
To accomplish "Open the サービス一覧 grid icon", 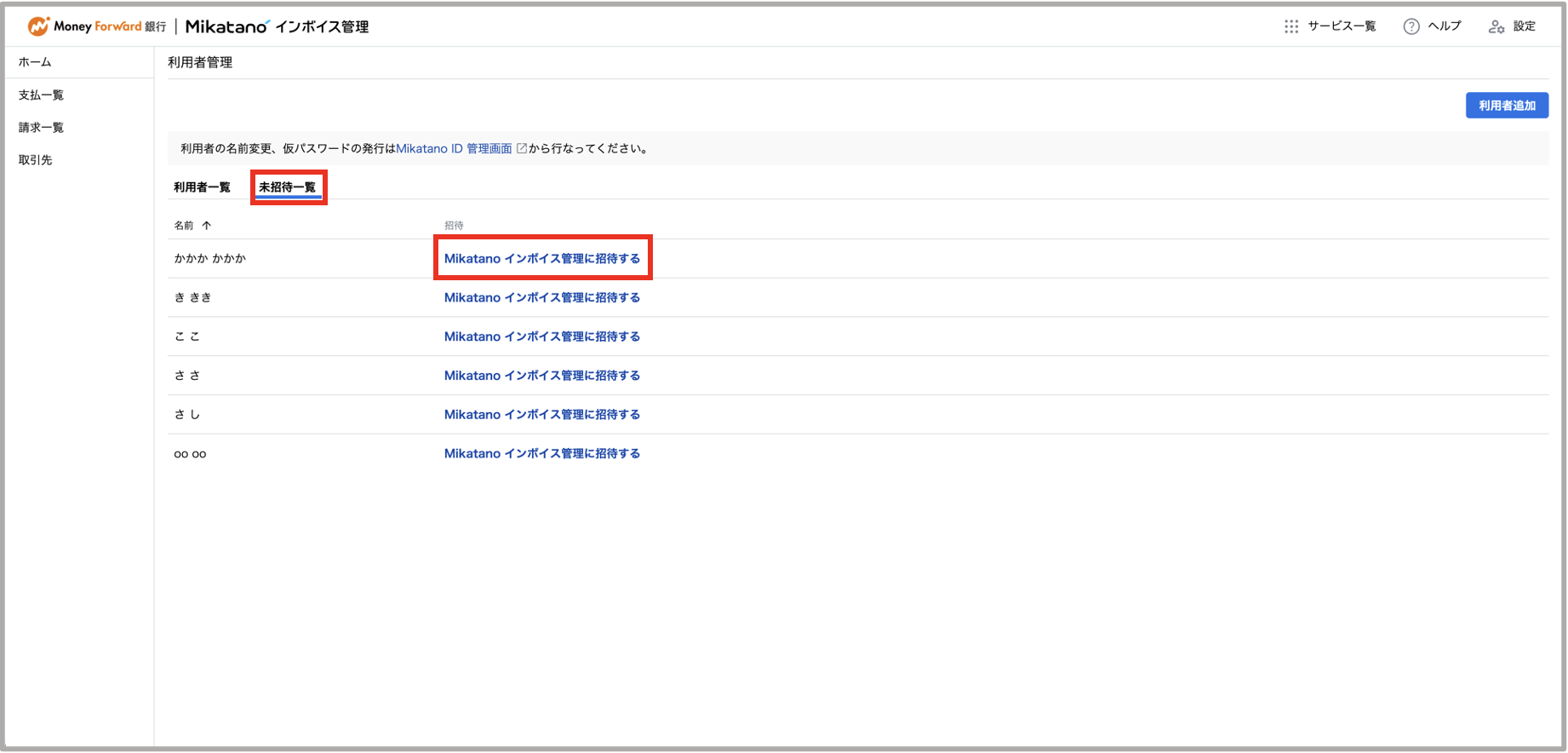I will 1291,26.
